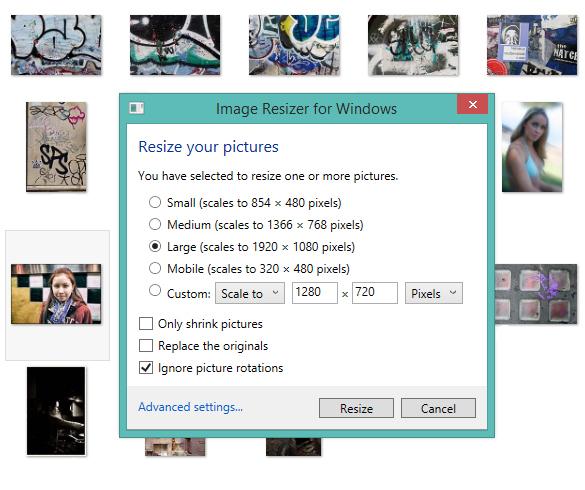Check Replace the originals
This screenshot has width=585, height=490.
click(x=146, y=346)
